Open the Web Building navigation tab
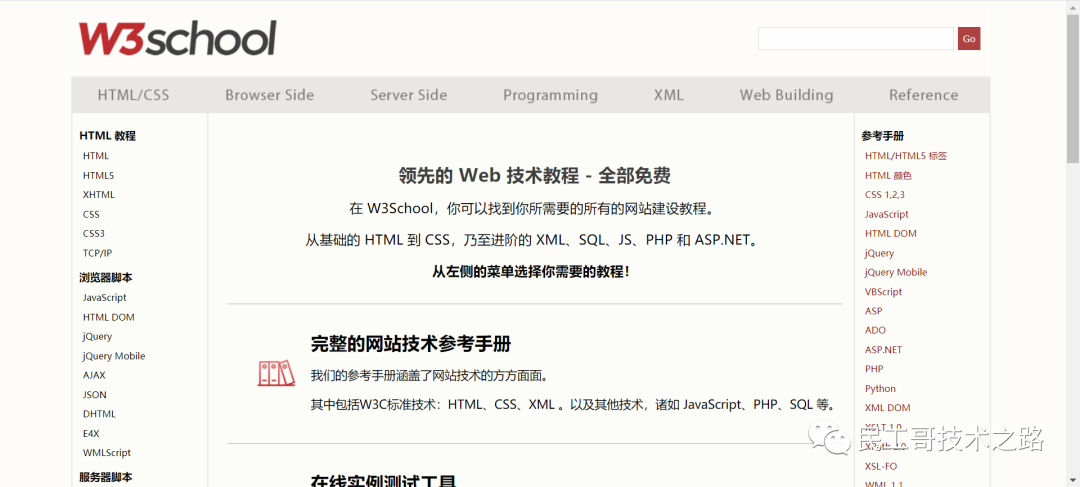The height and width of the screenshot is (487, 1080). [787, 95]
